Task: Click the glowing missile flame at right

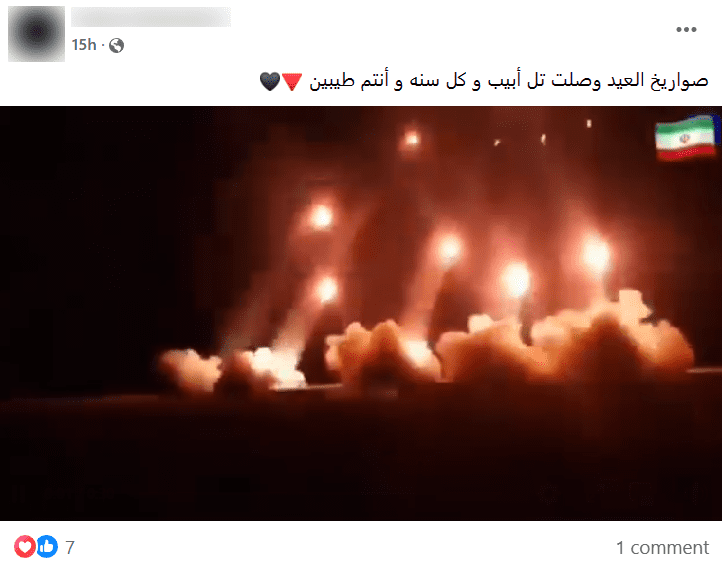Action: click(595, 255)
